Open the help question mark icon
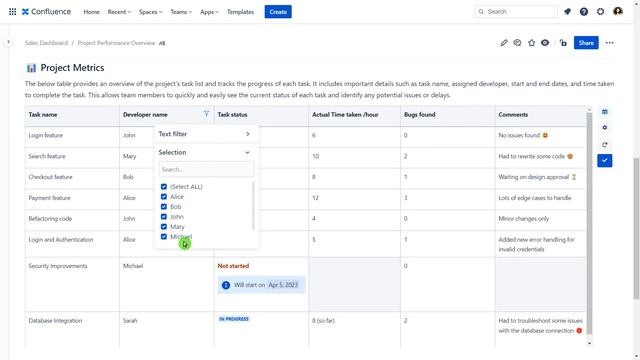This screenshot has width=640, height=360. pos(584,12)
